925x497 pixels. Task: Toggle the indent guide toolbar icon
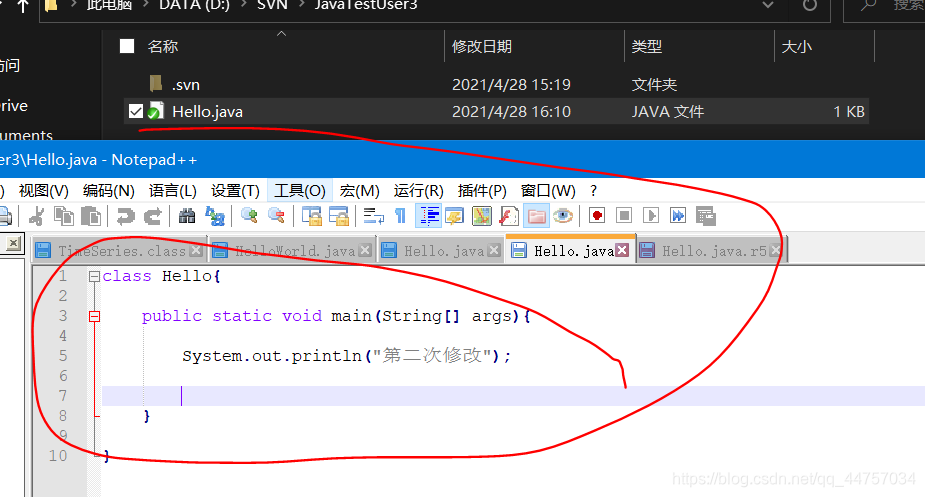coord(428,216)
